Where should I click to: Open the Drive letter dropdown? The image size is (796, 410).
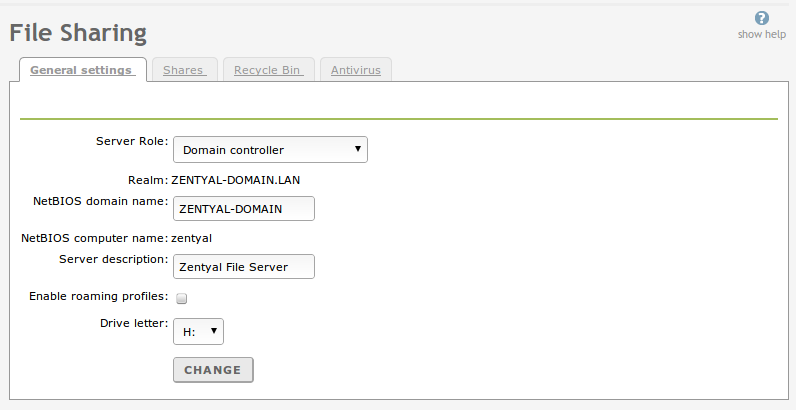click(198, 331)
